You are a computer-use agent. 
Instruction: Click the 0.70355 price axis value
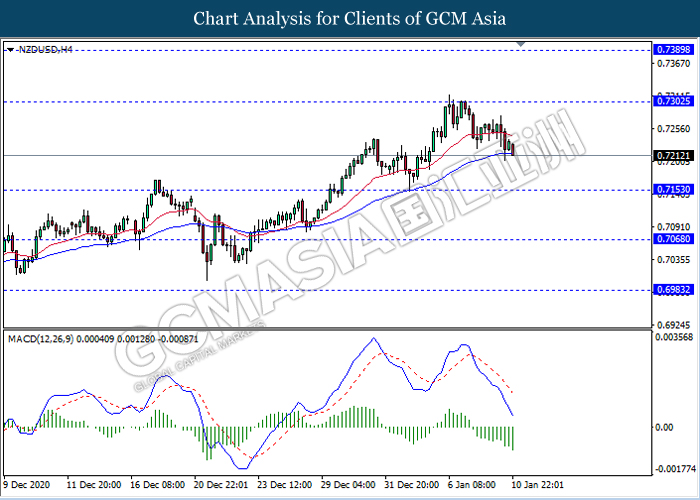point(673,259)
